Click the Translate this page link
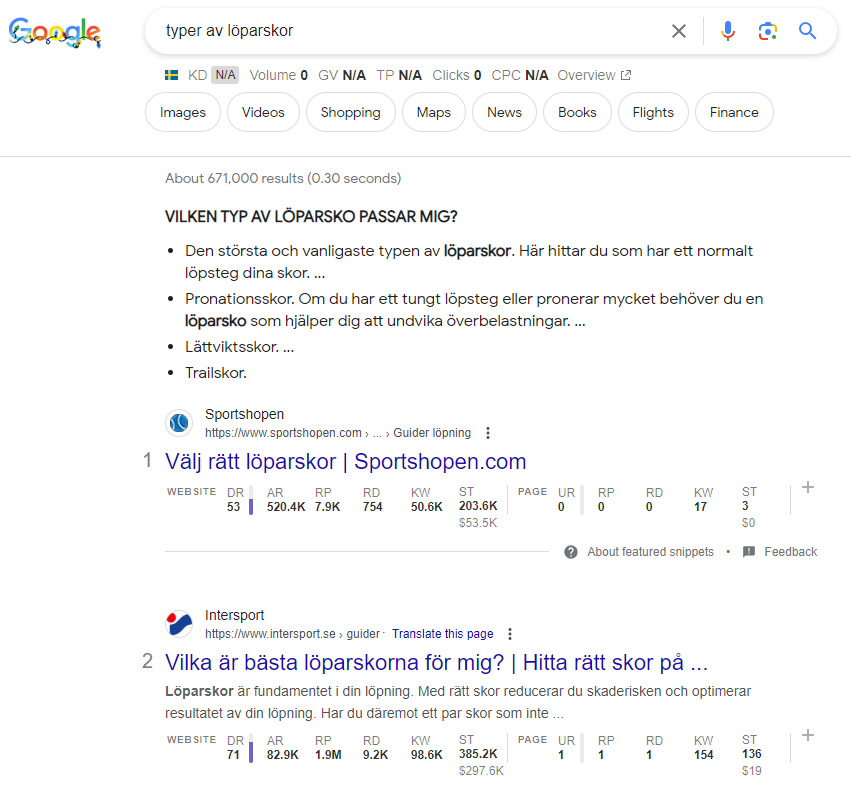The image size is (851, 809). pyautogui.click(x=443, y=633)
